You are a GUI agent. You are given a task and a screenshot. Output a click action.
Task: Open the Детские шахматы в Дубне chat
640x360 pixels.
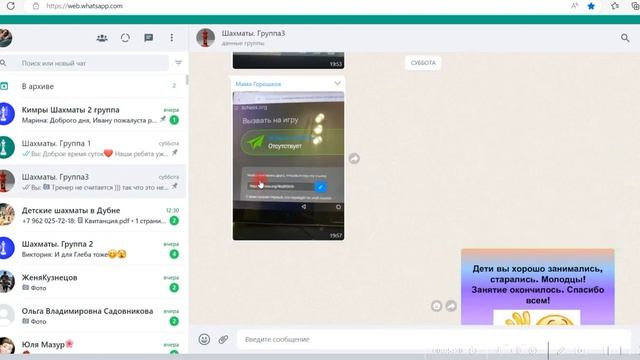pyautogui.click(x=93, y=215)
